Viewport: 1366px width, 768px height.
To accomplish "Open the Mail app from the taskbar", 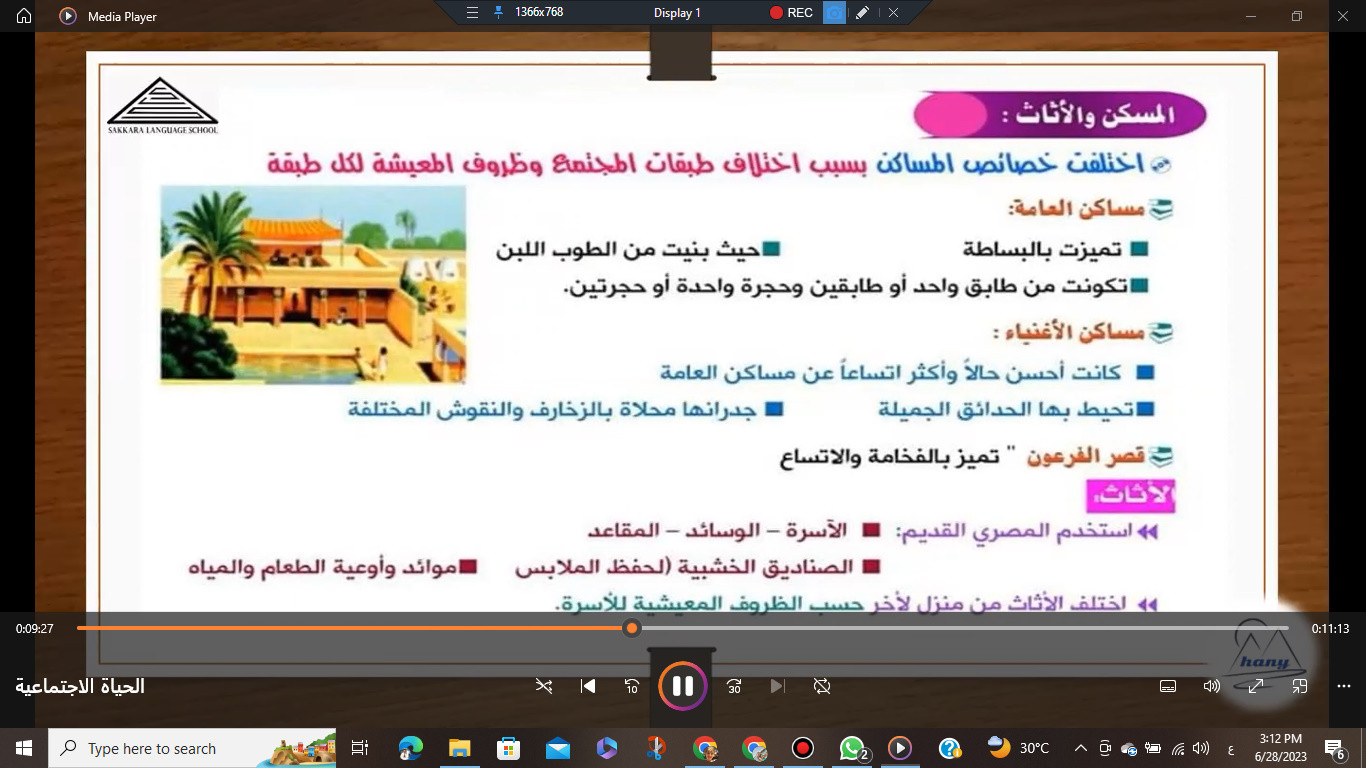I will click(557, 748).
